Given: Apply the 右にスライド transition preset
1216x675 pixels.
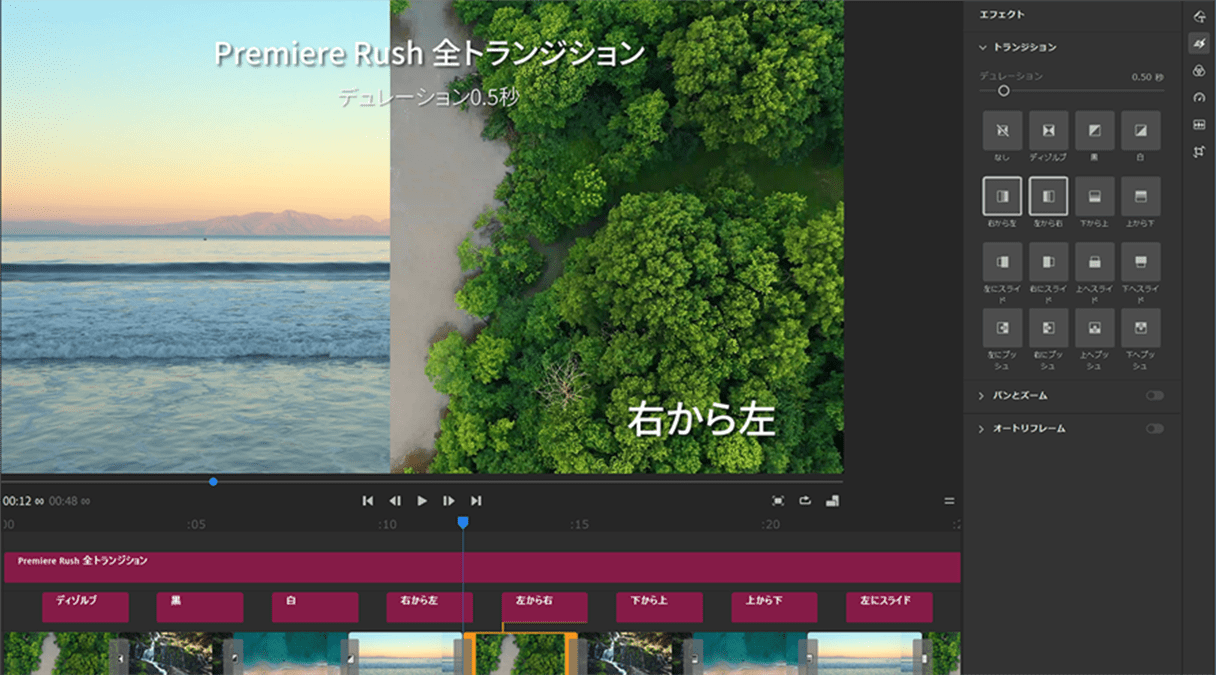Looking at the screenshot, I should tap(1048, 262).
